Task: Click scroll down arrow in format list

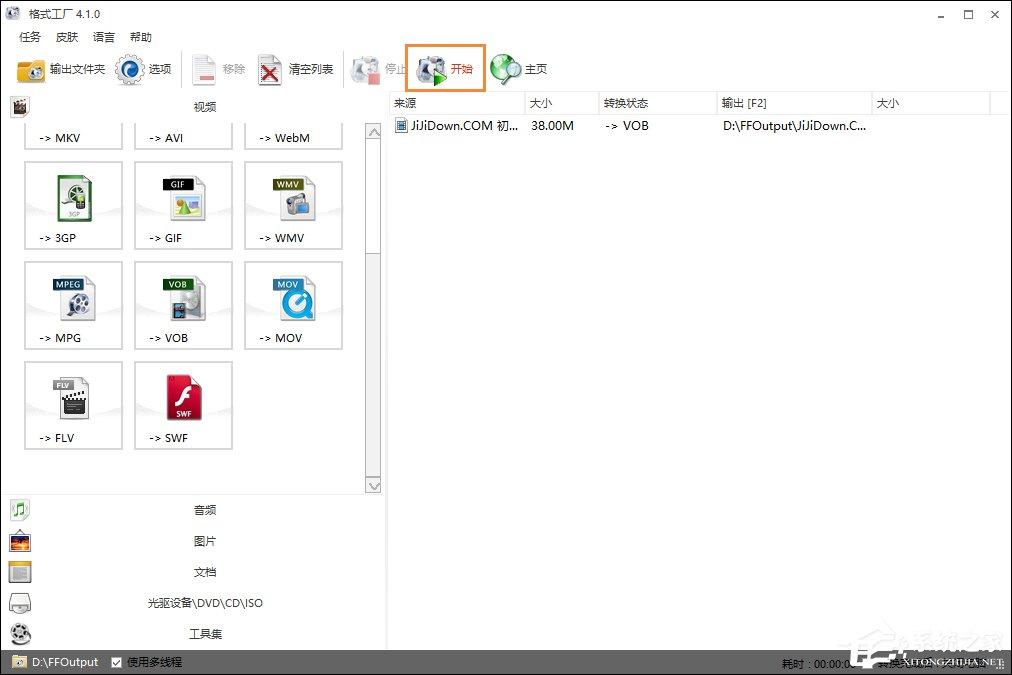Action: click(373, 485)
